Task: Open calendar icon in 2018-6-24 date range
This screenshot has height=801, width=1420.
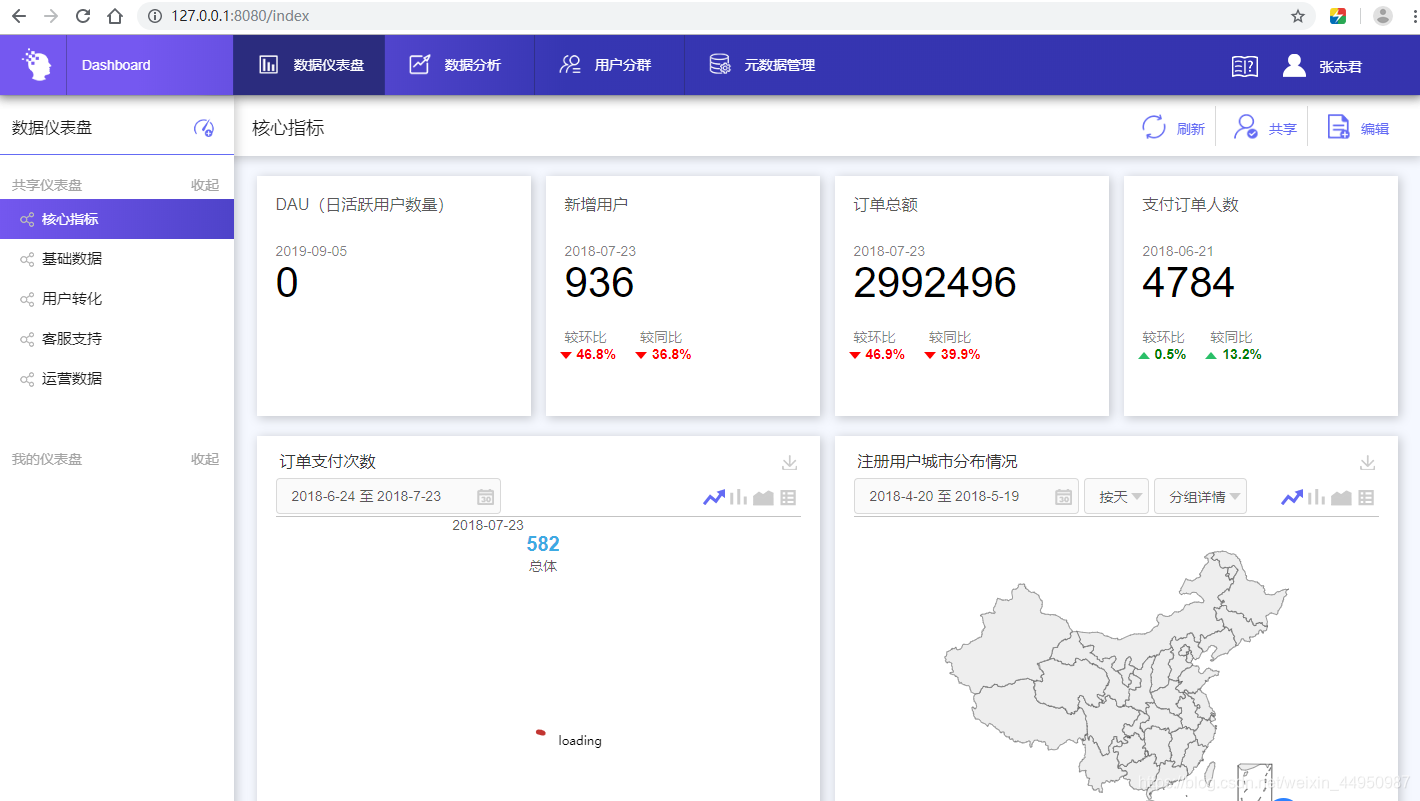Action: tap(485, 497)
